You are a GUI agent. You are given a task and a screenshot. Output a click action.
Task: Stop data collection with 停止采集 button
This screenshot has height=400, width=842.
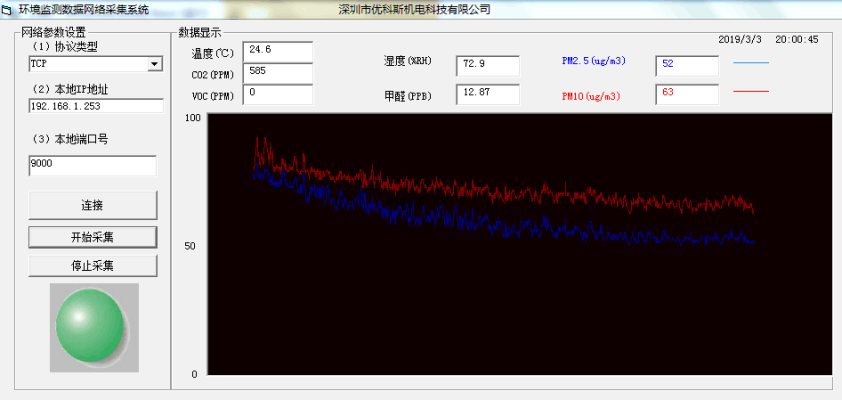click(x=92, y=266)
